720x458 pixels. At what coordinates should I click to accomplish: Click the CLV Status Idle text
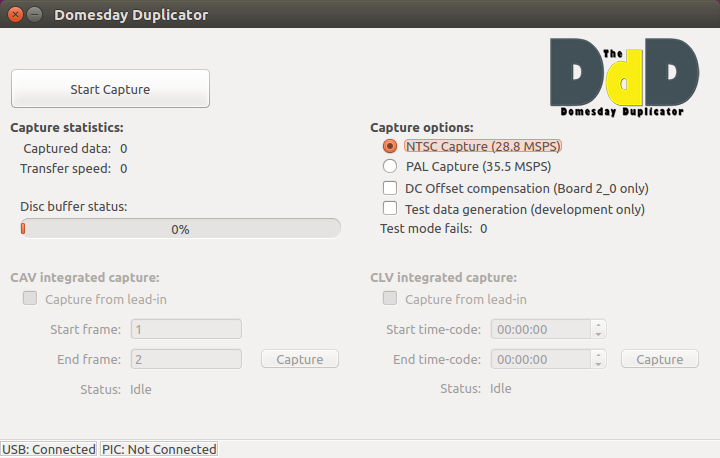coord(501,388)
